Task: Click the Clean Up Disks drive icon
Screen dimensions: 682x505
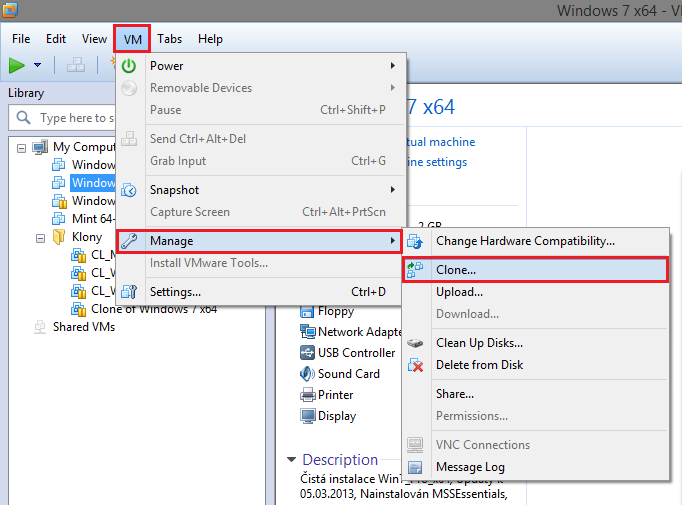Action: point(416,343)
